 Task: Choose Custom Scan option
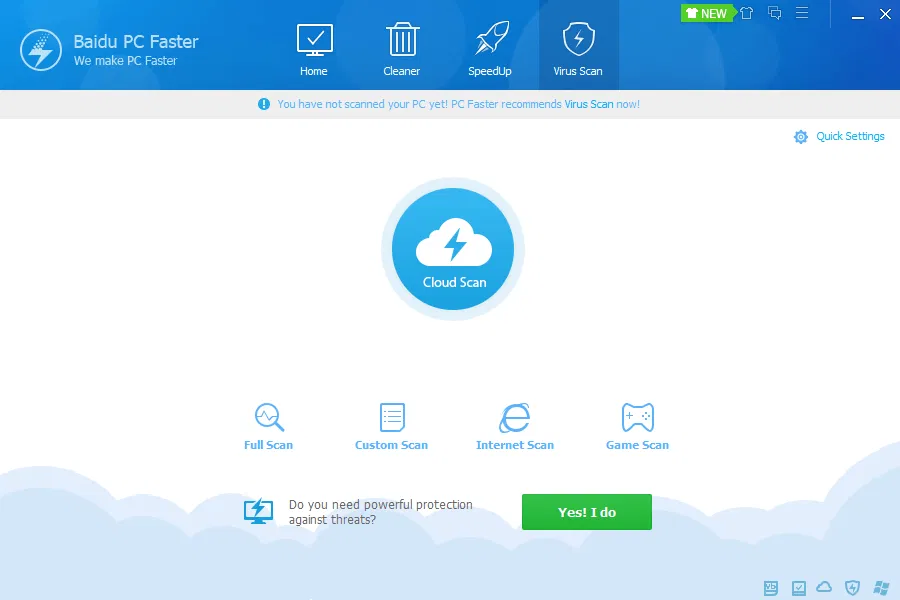(391, 427)
